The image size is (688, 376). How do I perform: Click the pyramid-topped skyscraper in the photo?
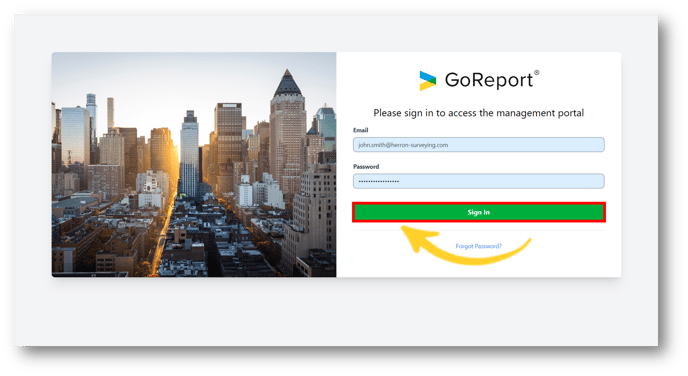[287, 127]
